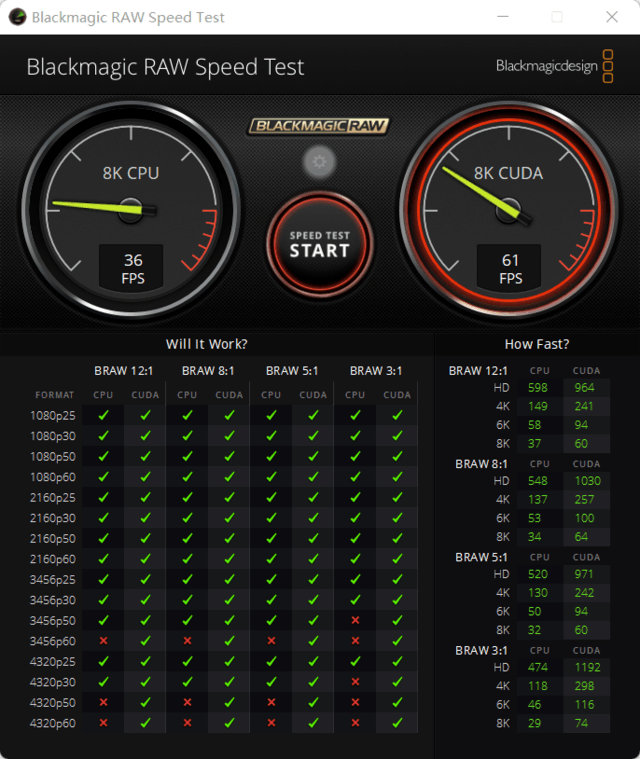Click the green check for 3456p30 BRAW 3:1 CPU
Screen dimensions: 640x759
point(355,600)
